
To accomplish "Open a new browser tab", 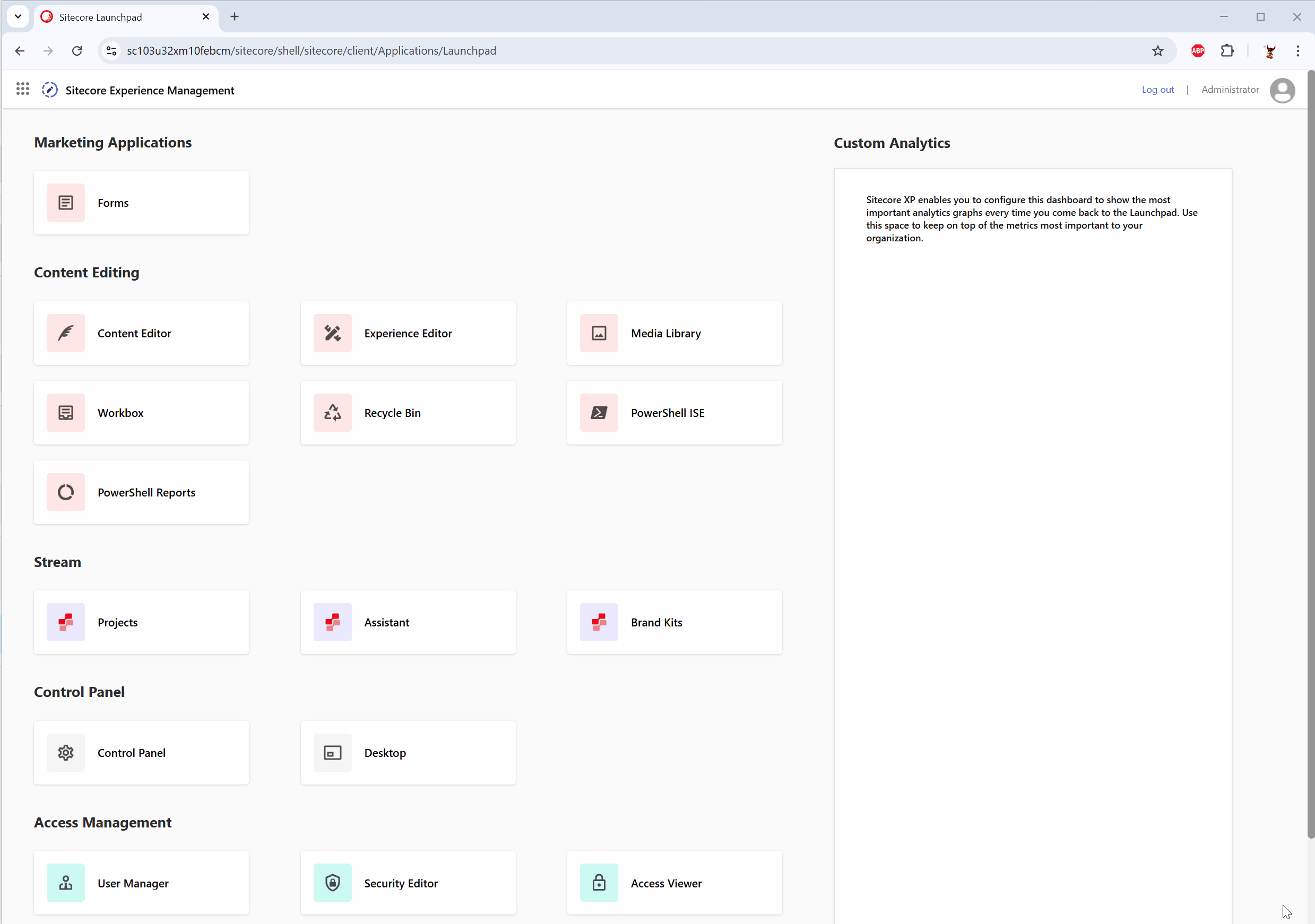I will [234, 16].
